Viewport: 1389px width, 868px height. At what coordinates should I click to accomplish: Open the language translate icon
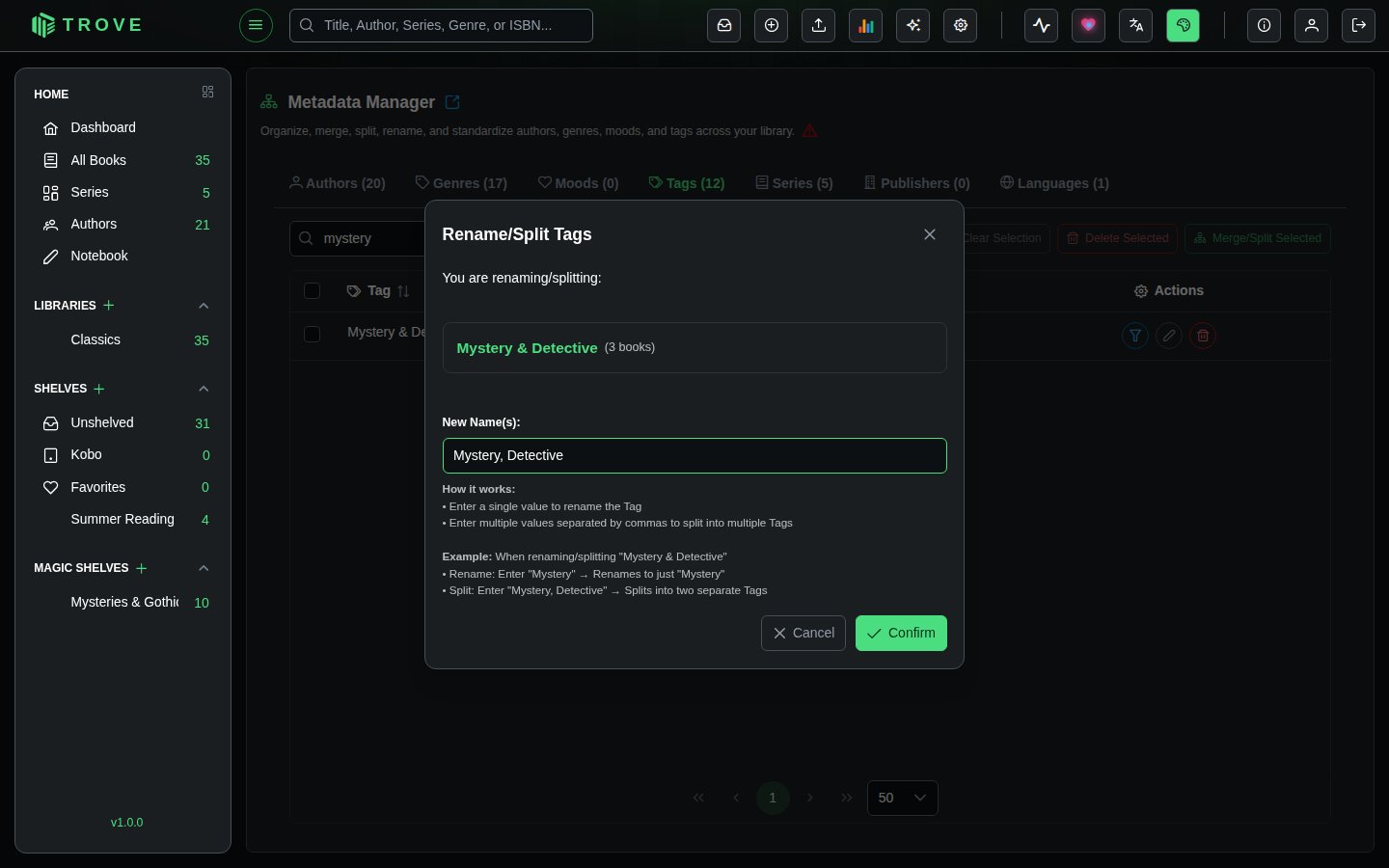[1136, 25]
